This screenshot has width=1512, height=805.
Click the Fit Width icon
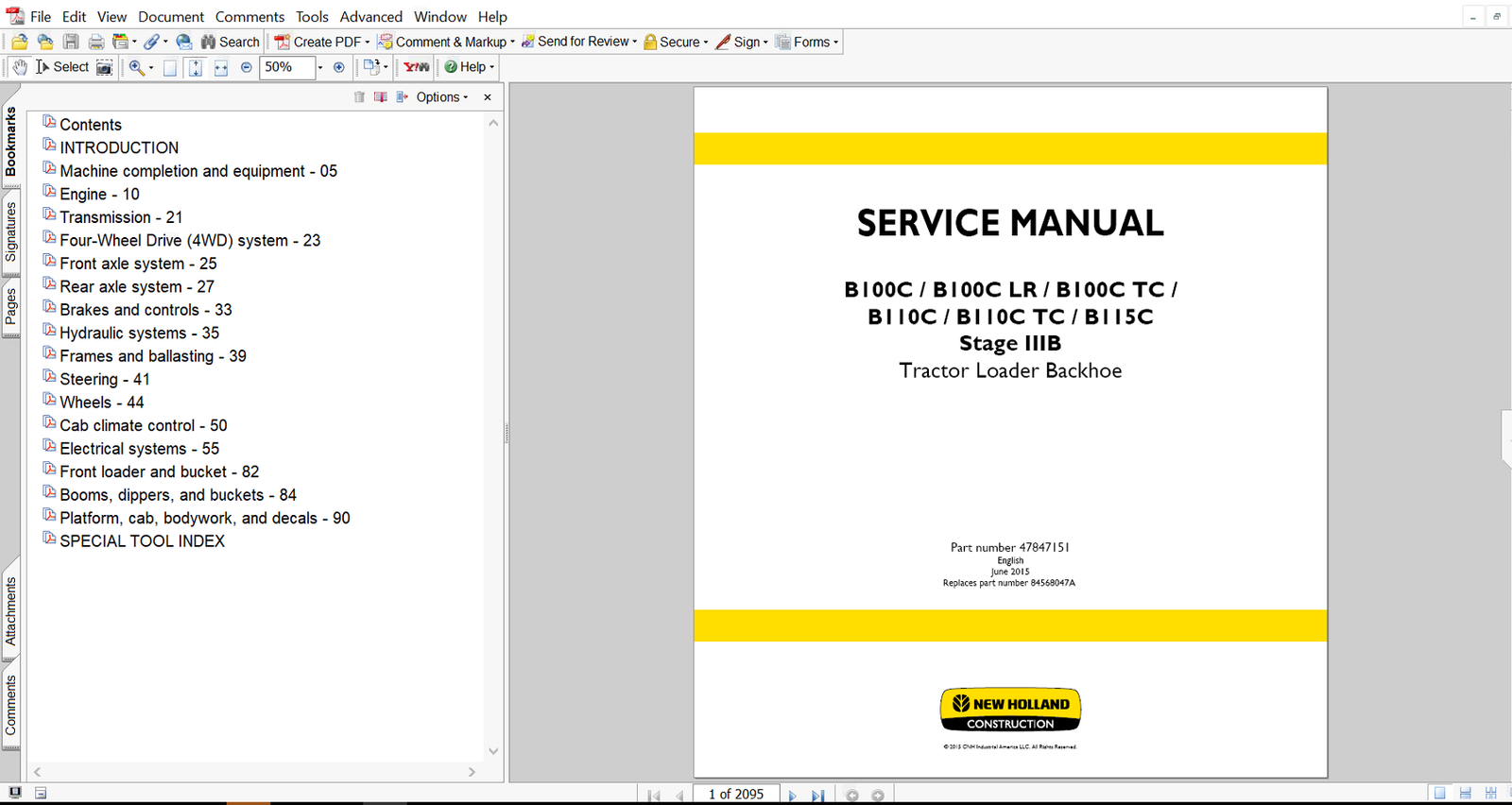221,67
